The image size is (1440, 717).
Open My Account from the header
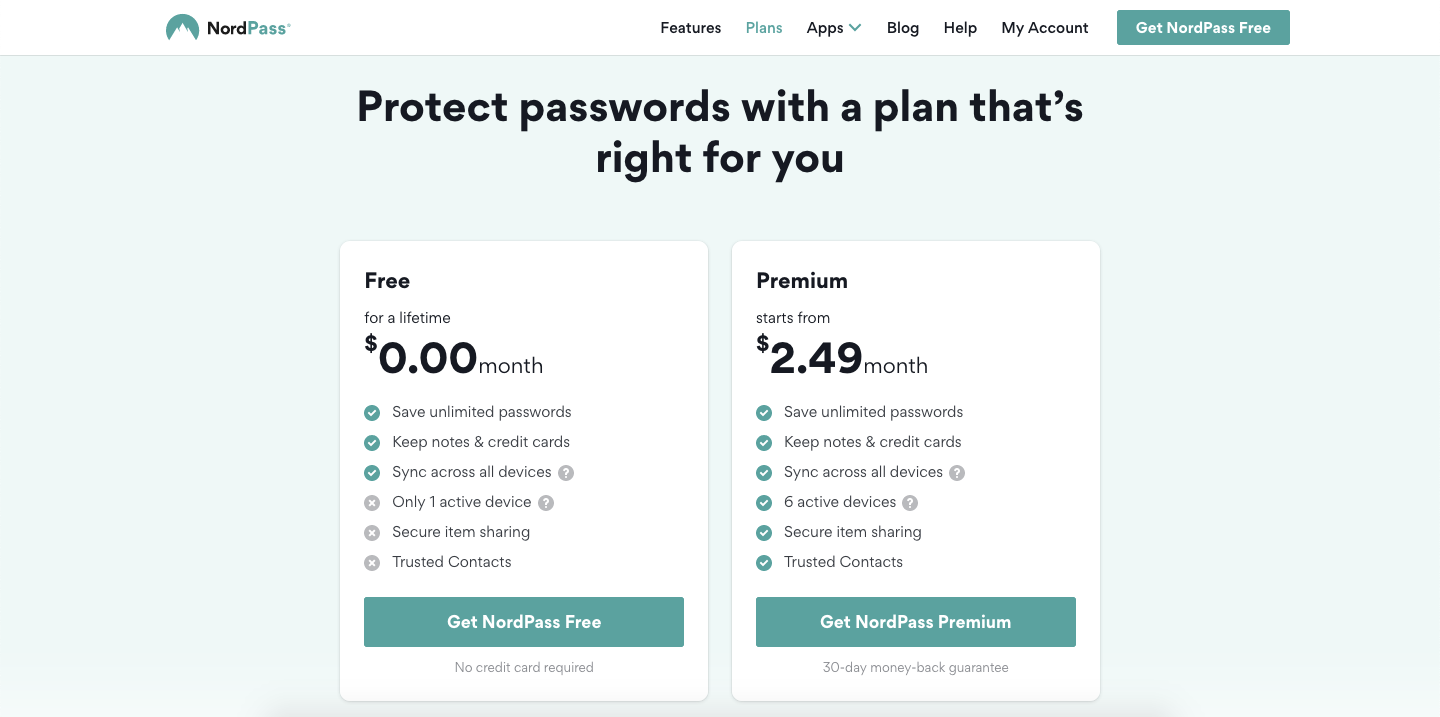pyautogui.click(x=1045, y=28)
